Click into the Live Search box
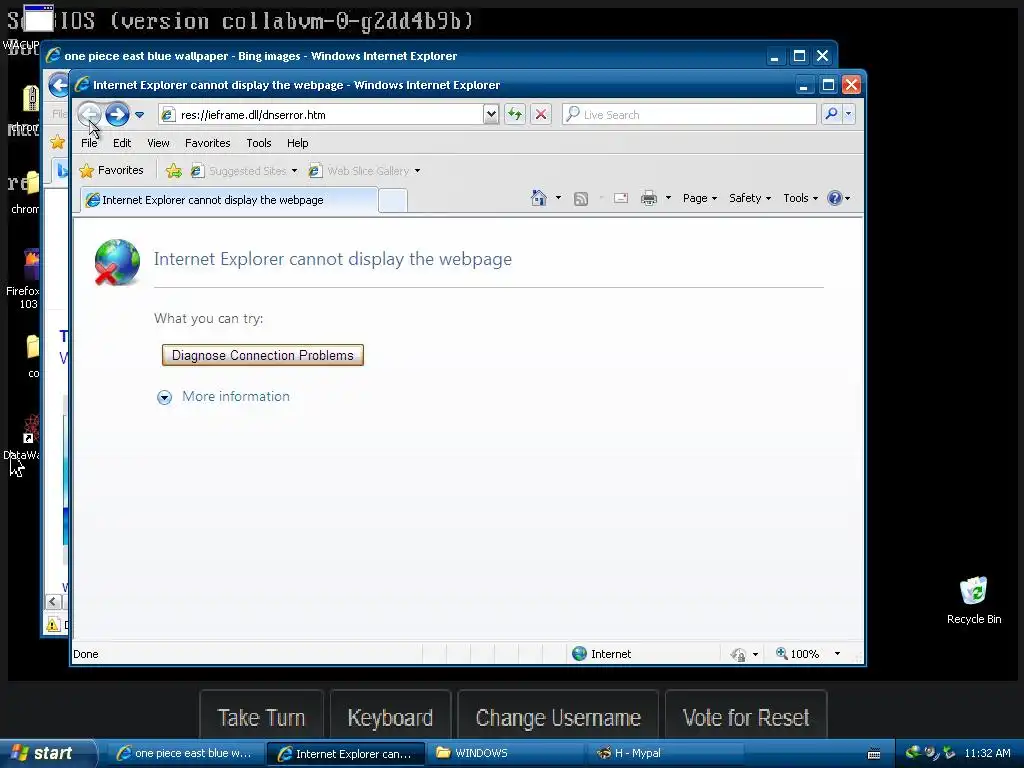1024x768 pixels. [x=689, y=114]
